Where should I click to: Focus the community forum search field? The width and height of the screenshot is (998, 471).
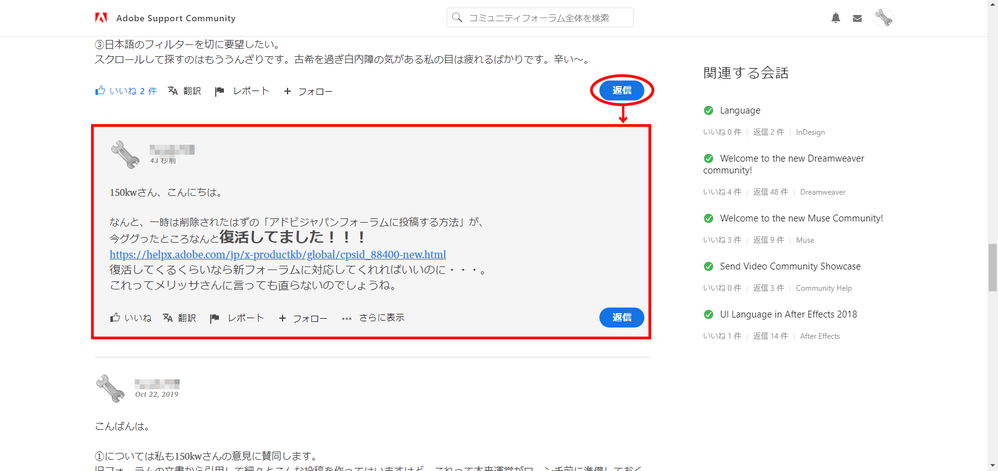(540, 18)
